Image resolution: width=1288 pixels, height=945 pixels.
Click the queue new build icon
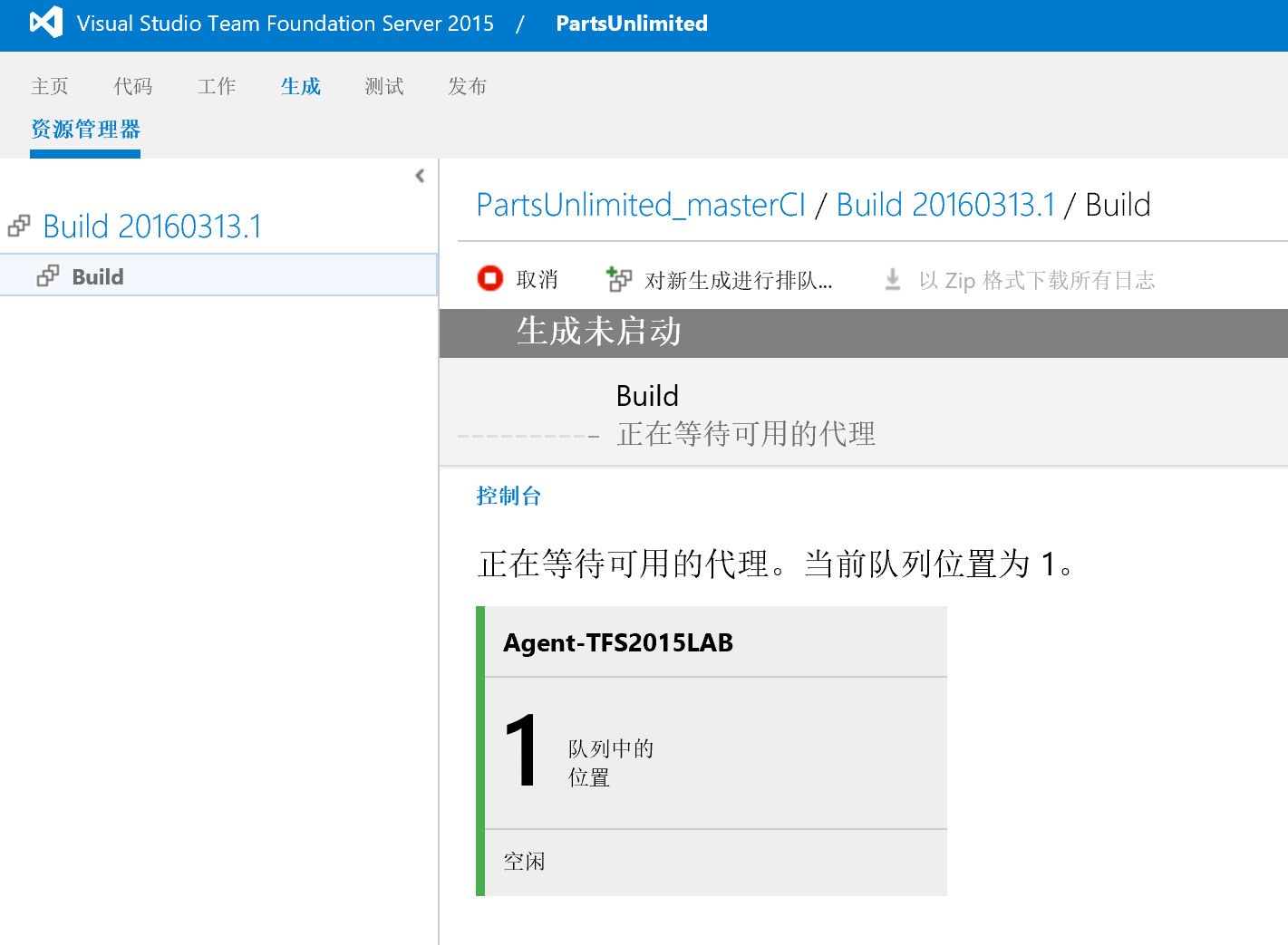[619, 279]
